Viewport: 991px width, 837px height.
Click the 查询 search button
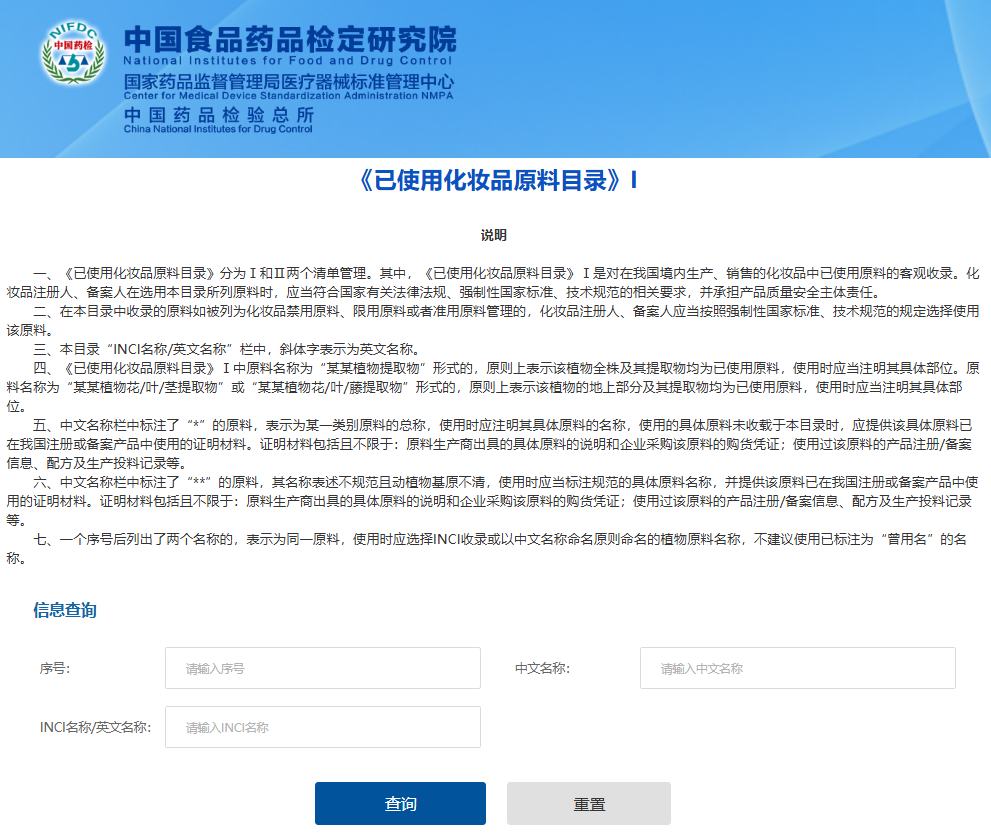click(400, 803)
